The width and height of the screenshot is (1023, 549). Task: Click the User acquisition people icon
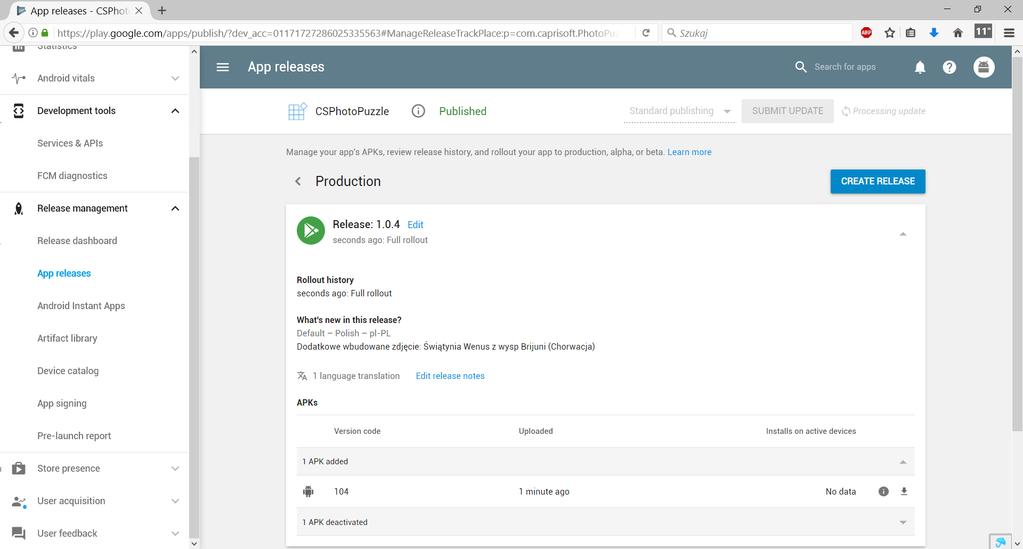click(x=18, y=501)
